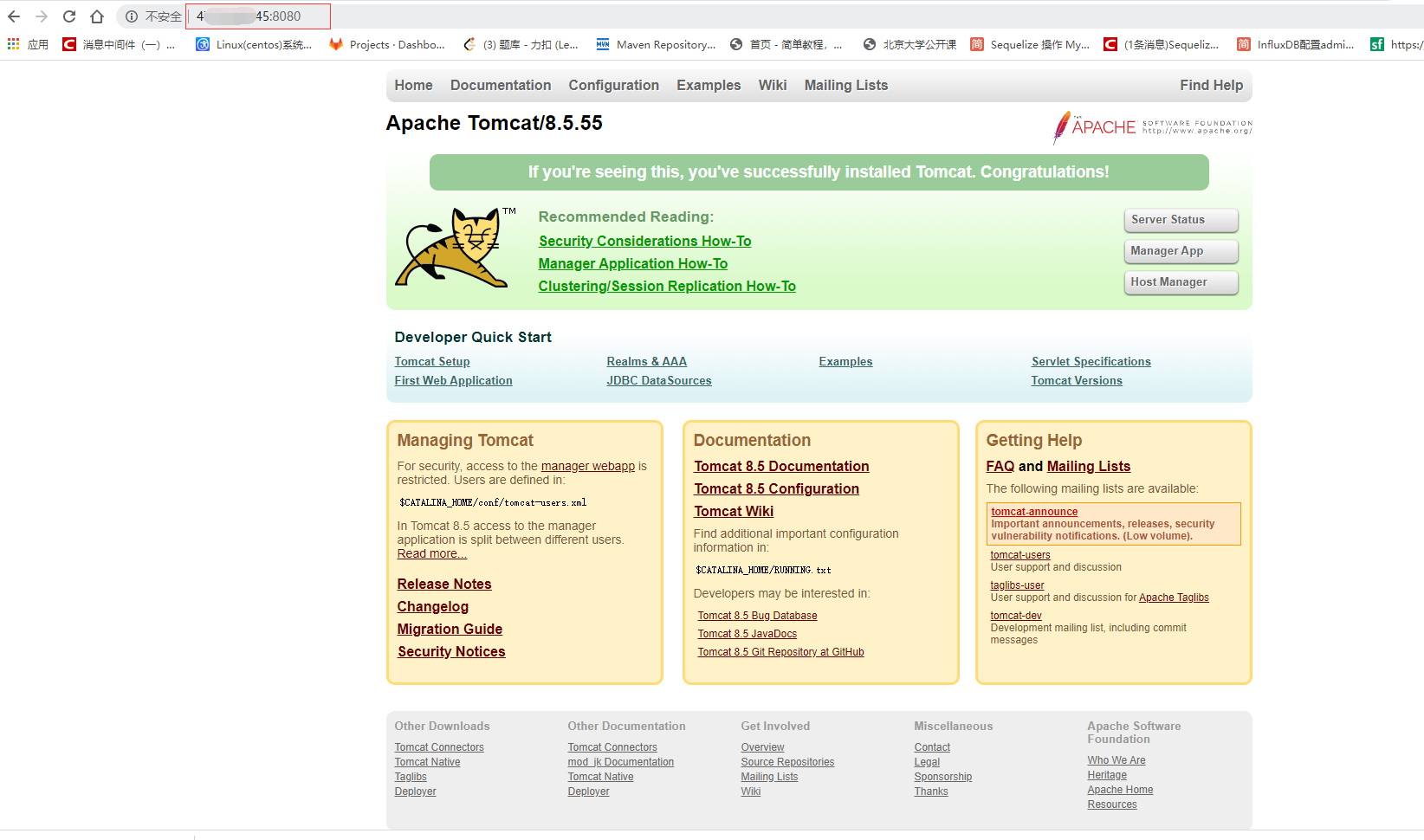Open Tomcat 8.5 Git Repository at GitHub
Image resolution: width=1424 pixels, height=840 pixels.
pos(781,652)
